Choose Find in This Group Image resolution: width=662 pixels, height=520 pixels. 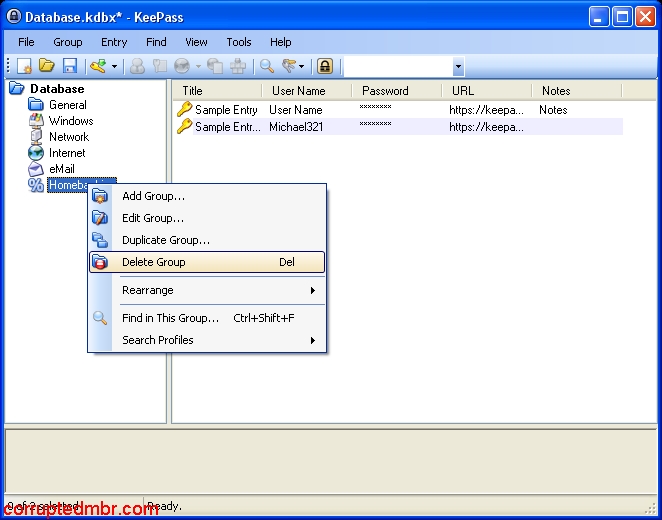(x=207, y=318)
